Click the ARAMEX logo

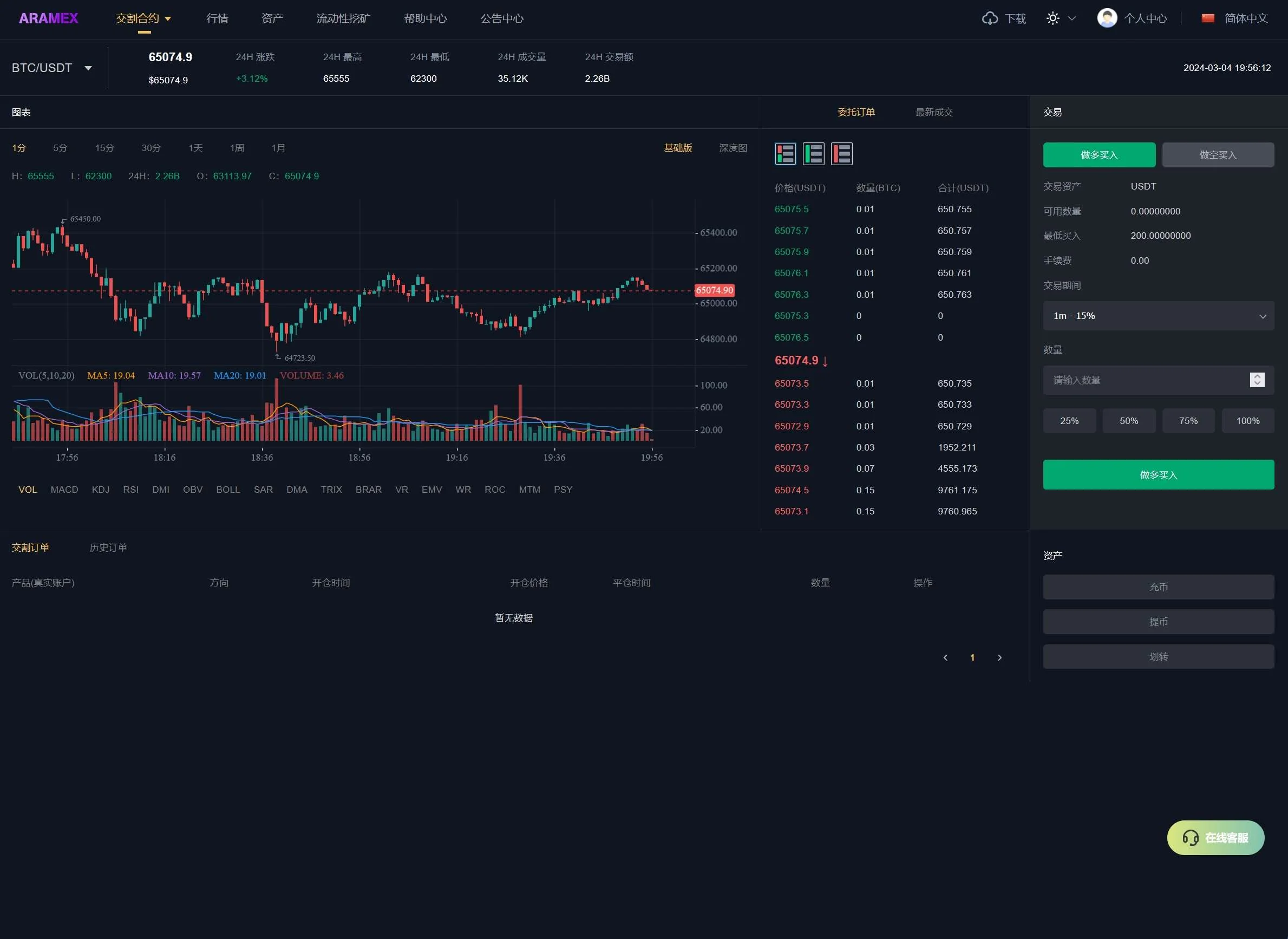pos(48,18)
